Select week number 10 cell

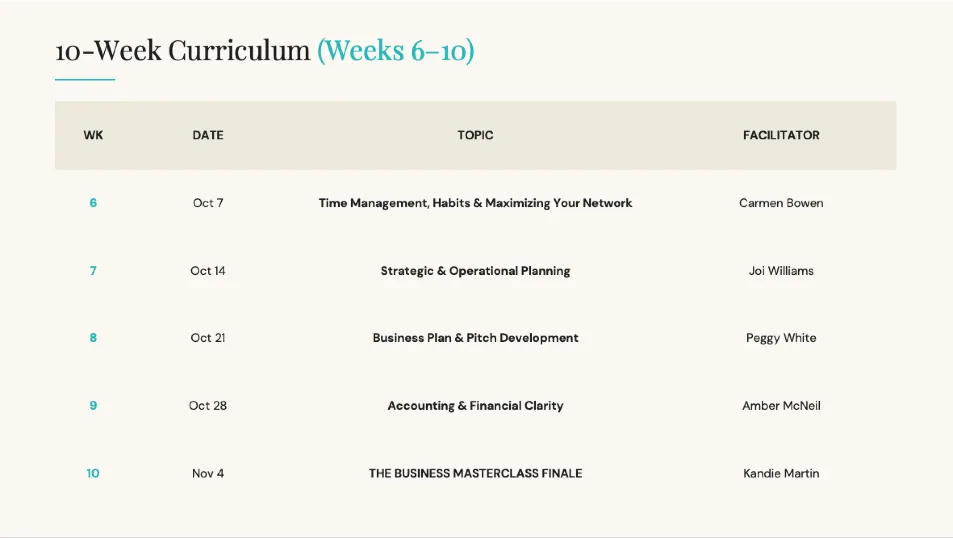(x=93, y=473)
